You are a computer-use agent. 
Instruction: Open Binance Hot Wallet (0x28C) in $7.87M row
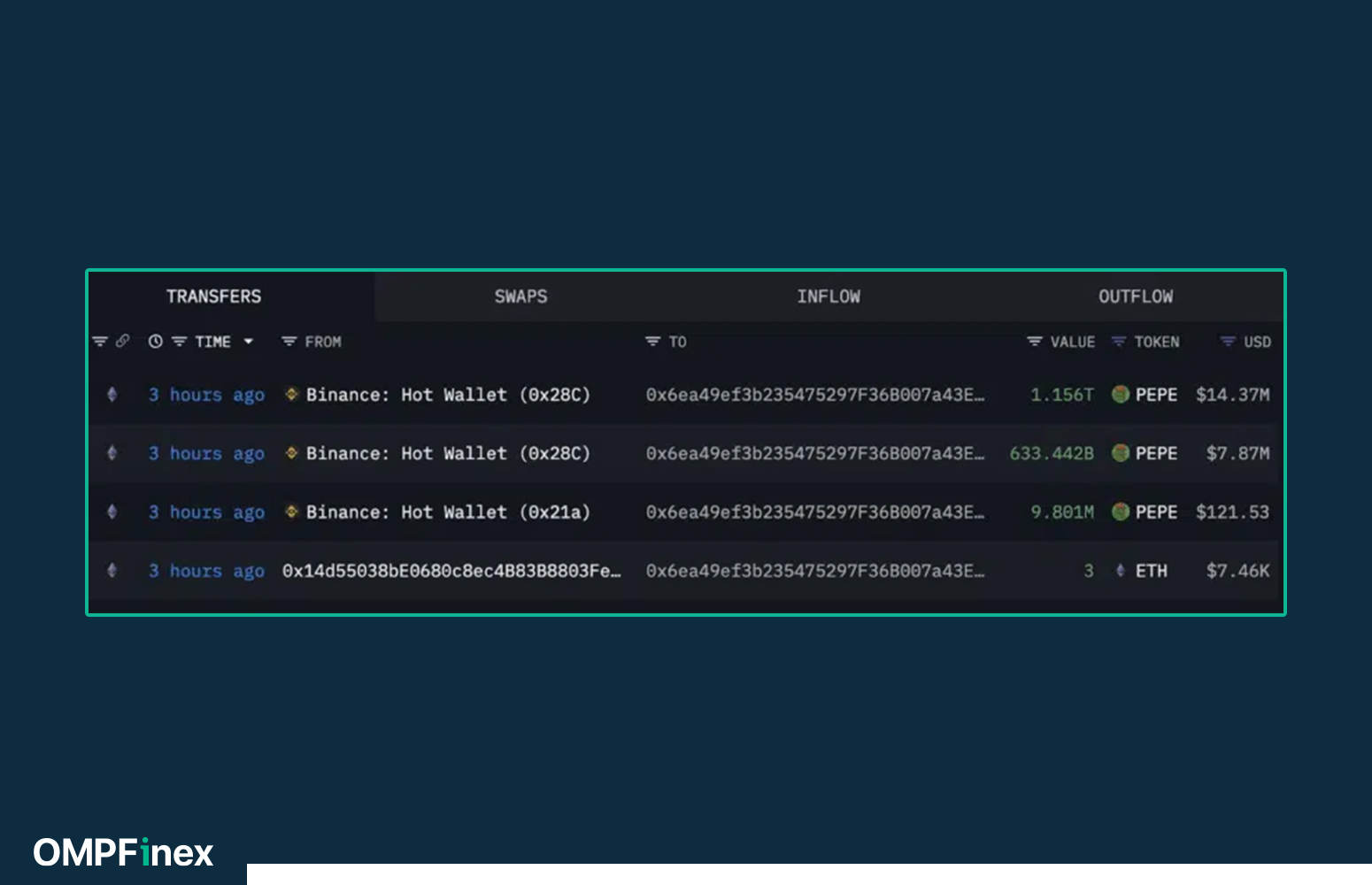click(448, 453)
